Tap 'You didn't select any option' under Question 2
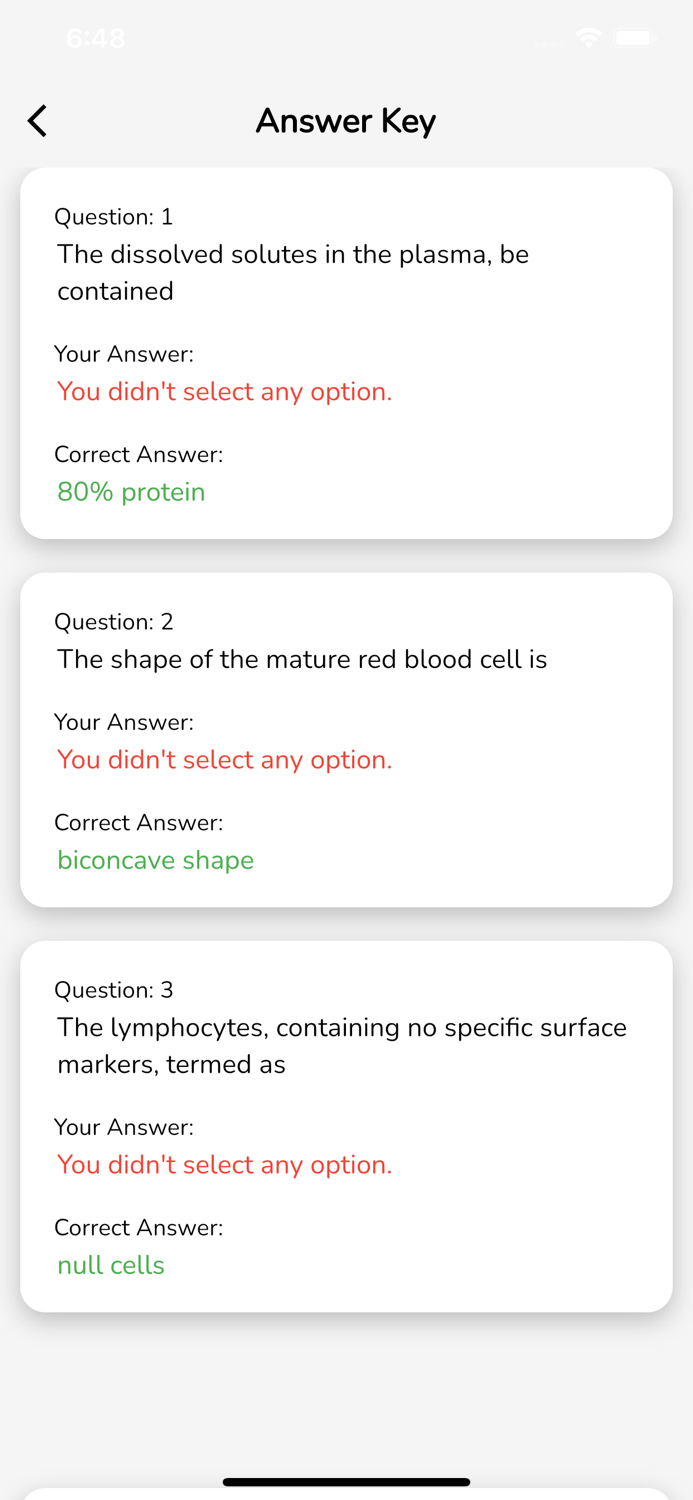 tap(224, 760)
